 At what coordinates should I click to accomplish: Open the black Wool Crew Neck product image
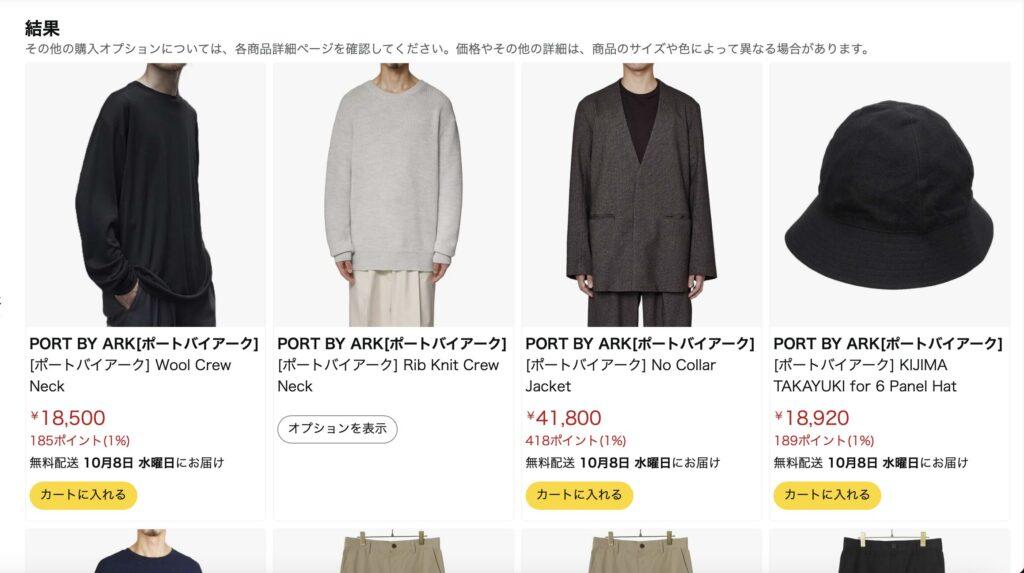click(x=146, y=195)
